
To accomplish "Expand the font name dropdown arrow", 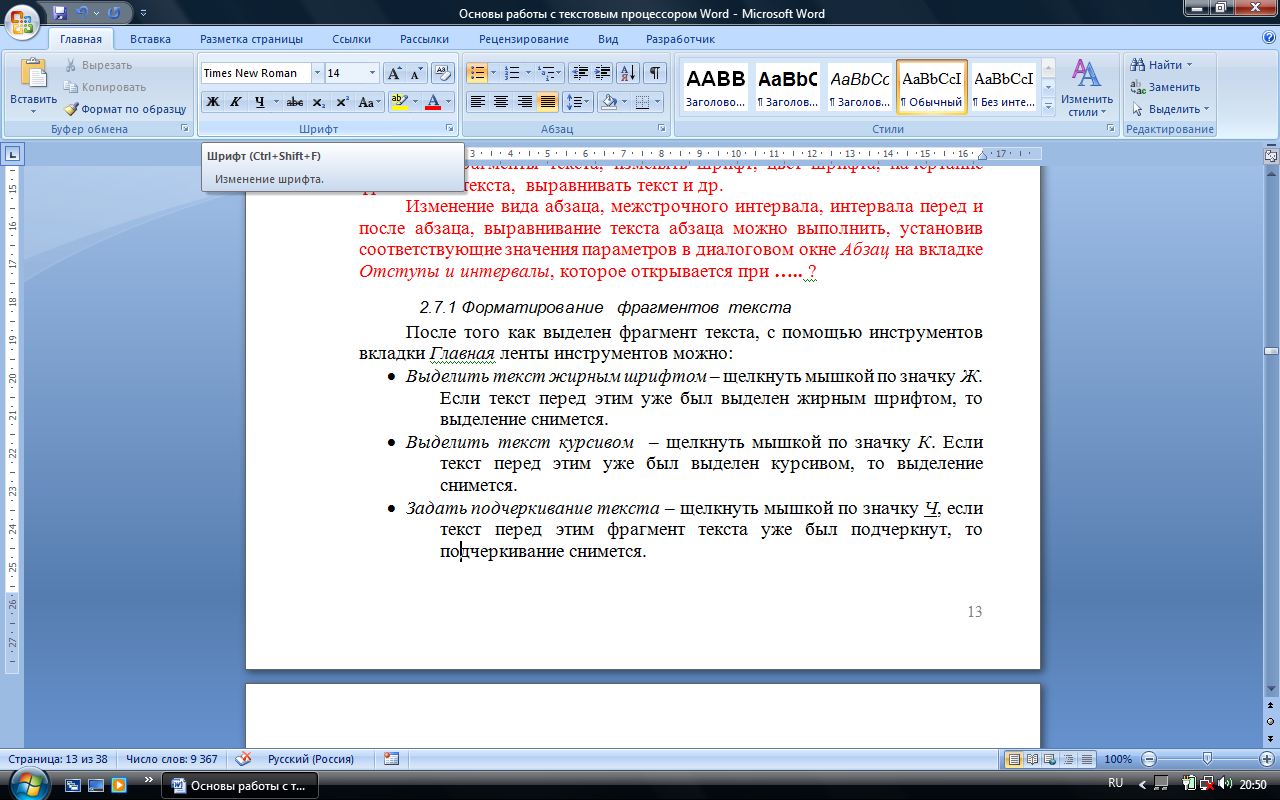I will tap(318, 73).
